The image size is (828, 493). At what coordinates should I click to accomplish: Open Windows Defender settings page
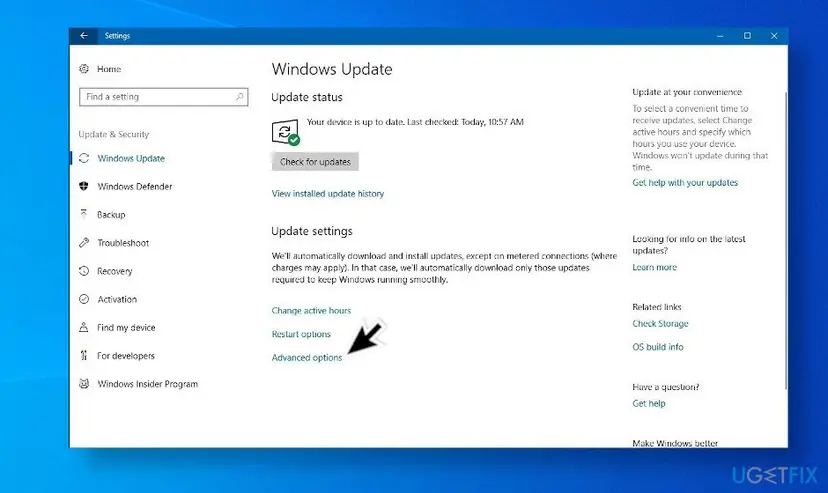135,186
